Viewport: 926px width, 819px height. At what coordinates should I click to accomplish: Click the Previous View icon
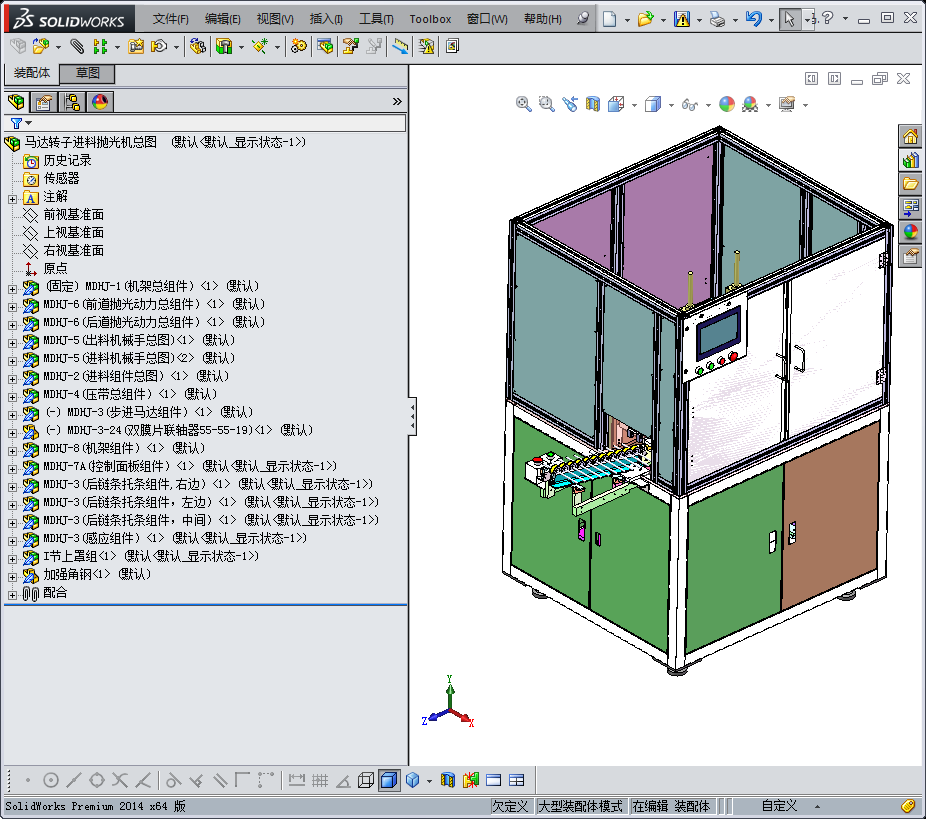pos(570,105)
